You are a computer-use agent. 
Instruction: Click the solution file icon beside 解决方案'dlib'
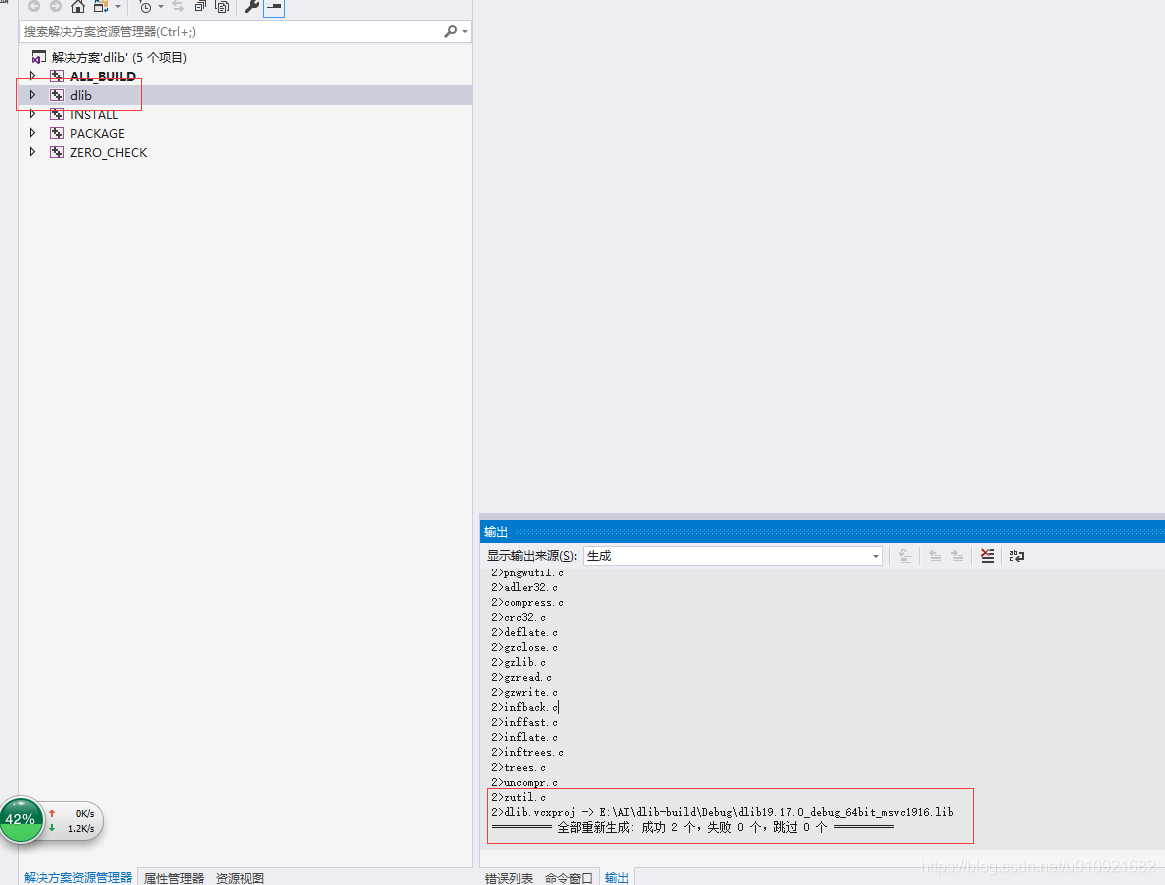click(39, 57)
